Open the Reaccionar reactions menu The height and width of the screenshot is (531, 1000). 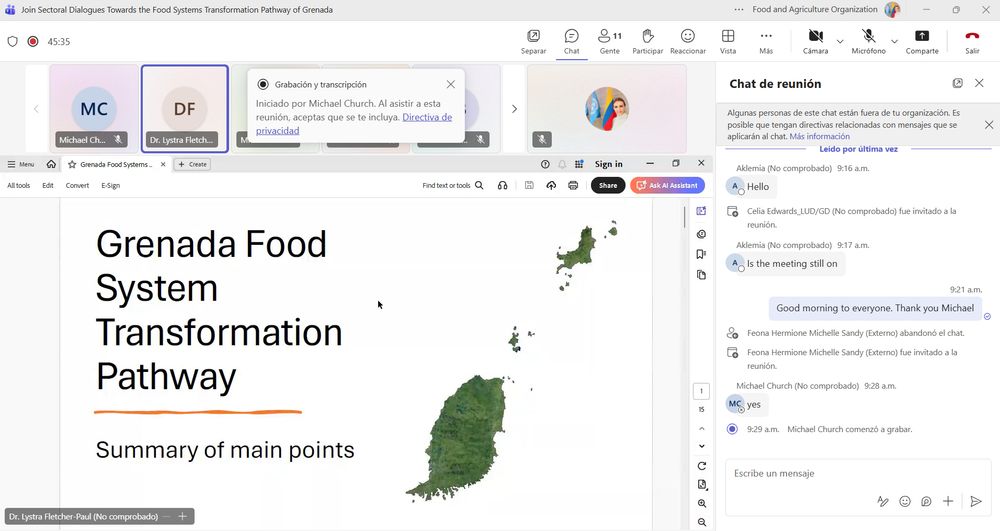688,42
